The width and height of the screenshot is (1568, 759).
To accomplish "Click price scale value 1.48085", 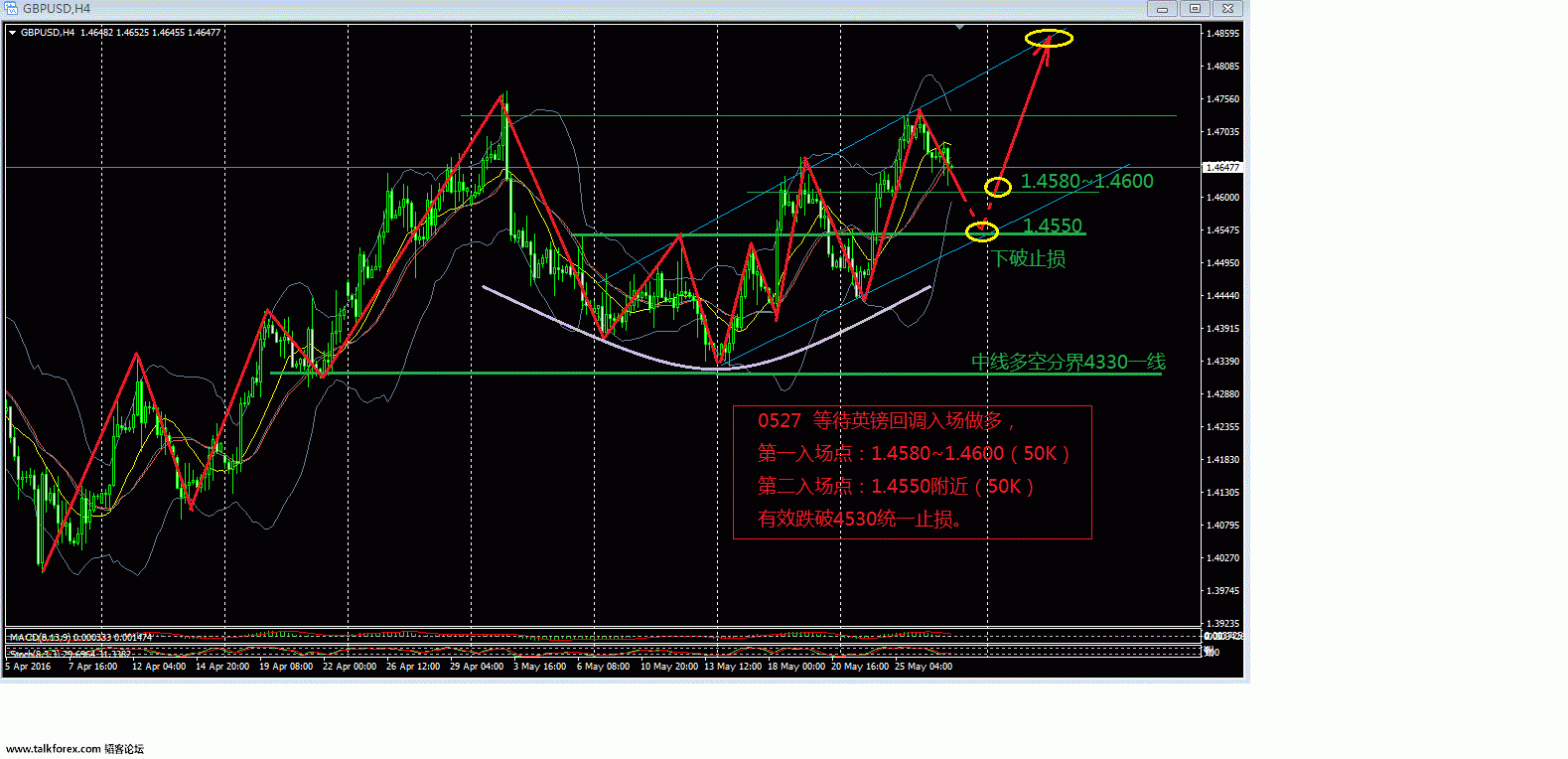I will pos(1222,67).
